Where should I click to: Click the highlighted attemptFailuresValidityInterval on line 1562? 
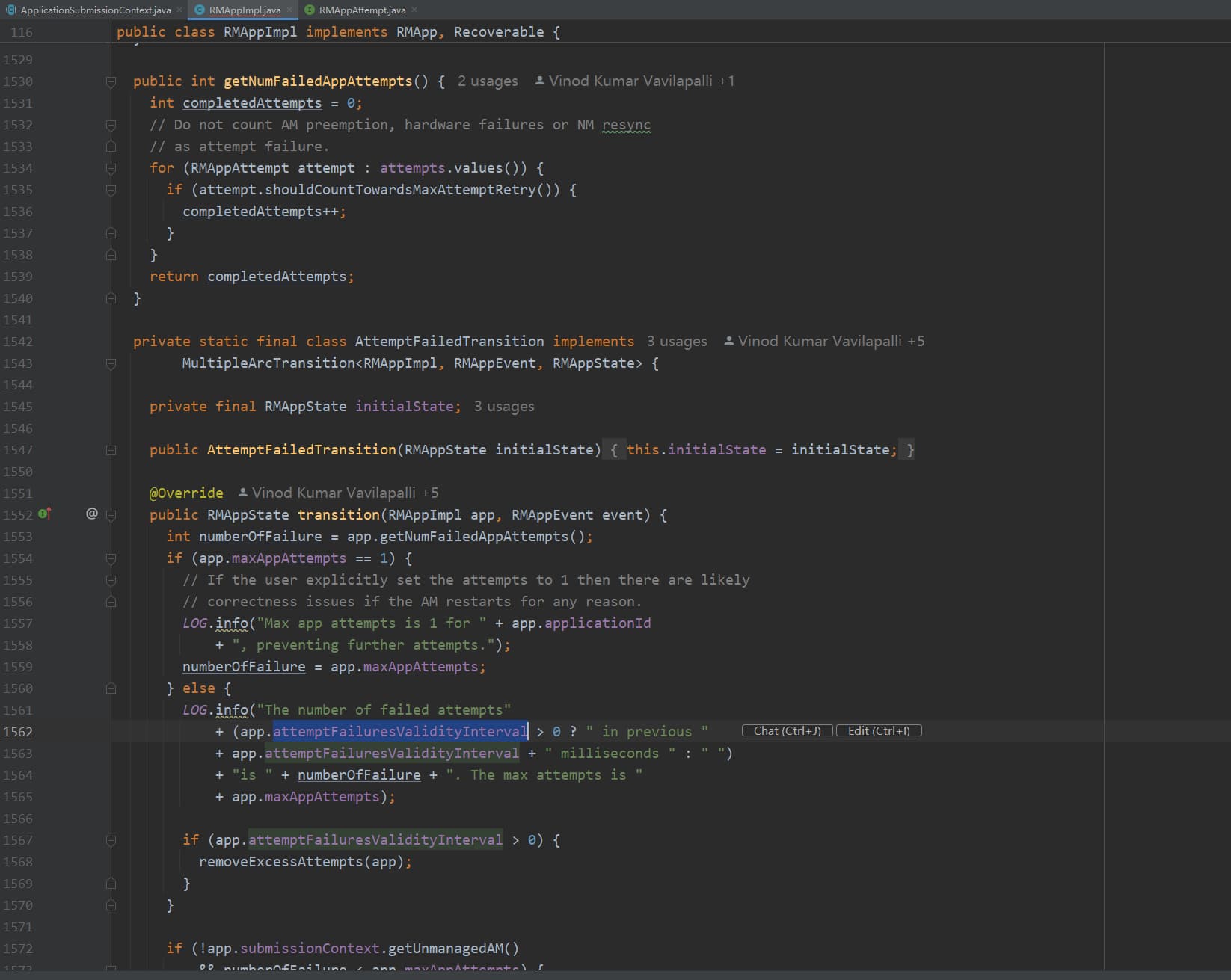[400, 732]
